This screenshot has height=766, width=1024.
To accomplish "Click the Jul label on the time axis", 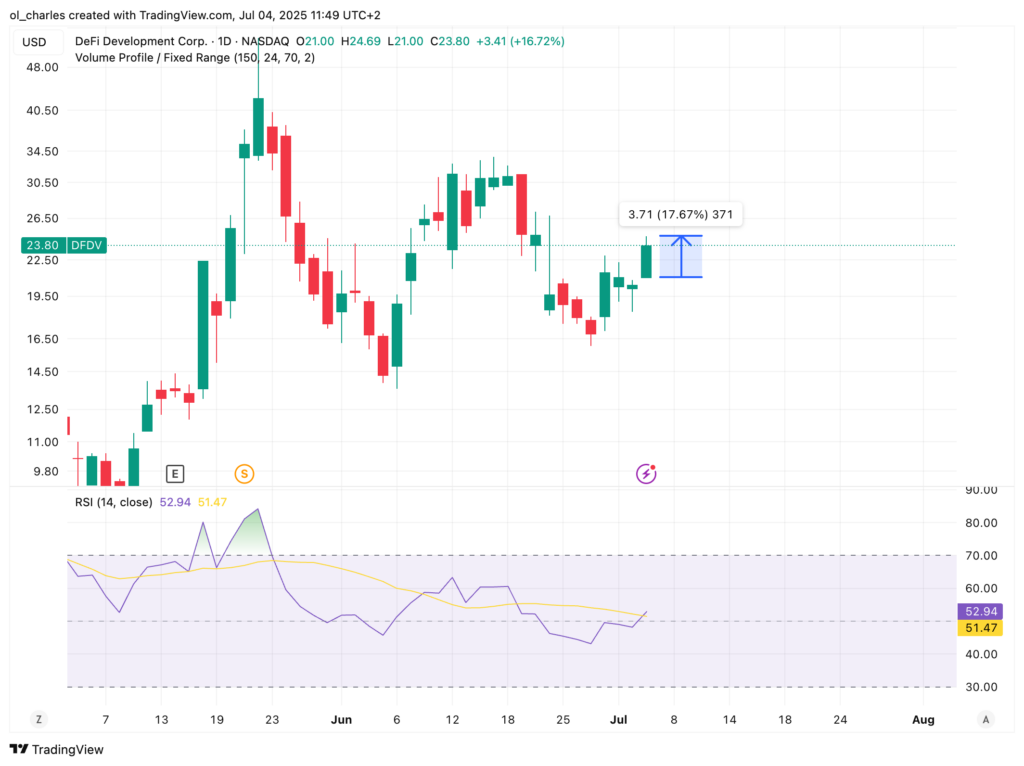I will (618, 719).
